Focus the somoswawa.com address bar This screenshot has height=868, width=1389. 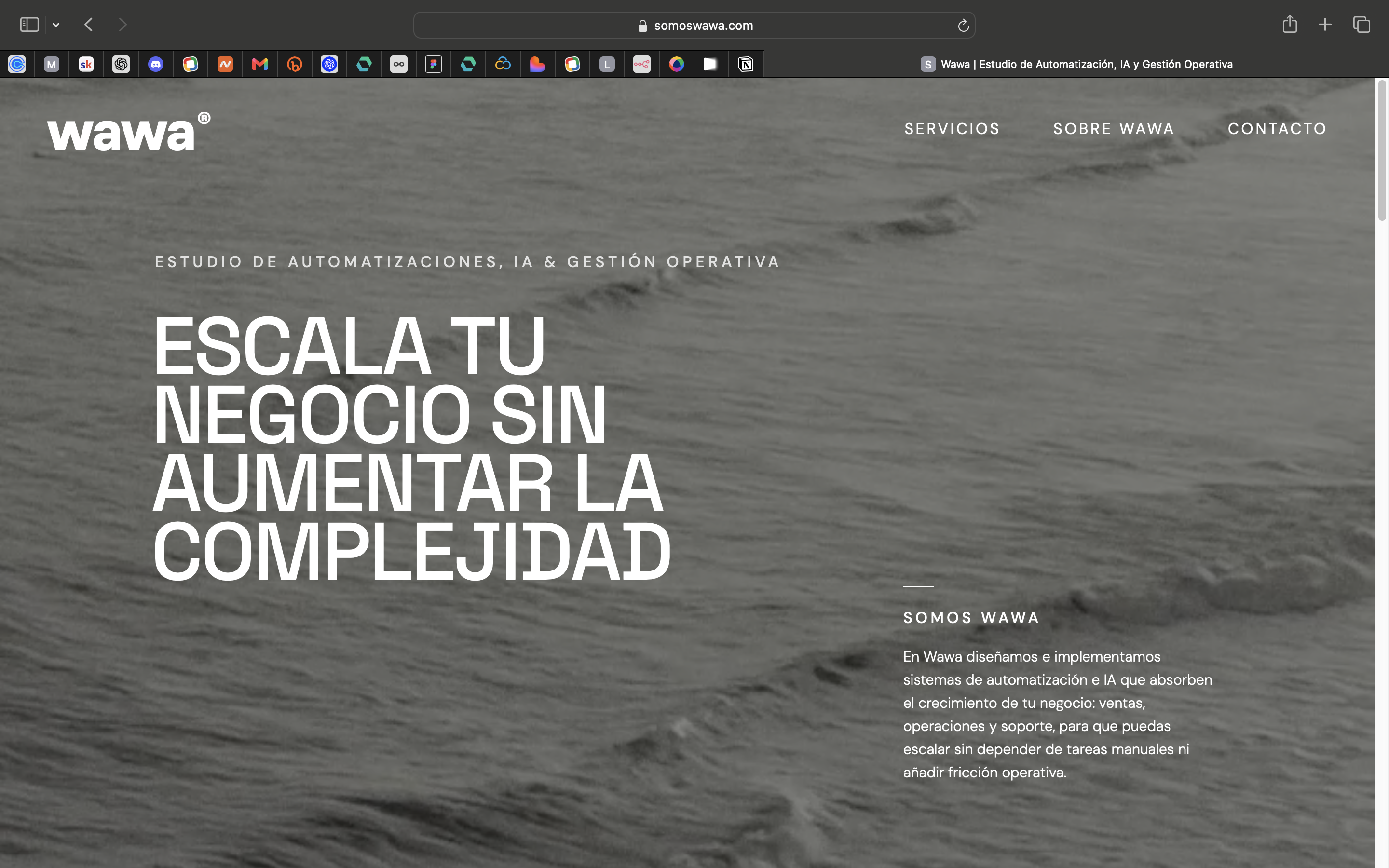(694, 25)
